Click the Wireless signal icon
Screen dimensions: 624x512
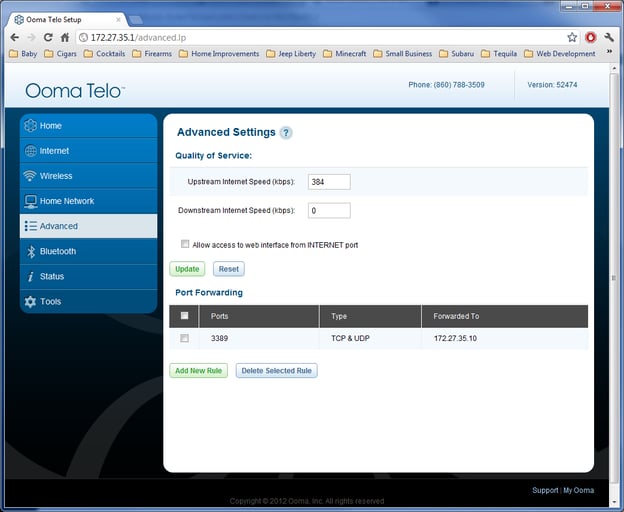(x=31, y=176)
